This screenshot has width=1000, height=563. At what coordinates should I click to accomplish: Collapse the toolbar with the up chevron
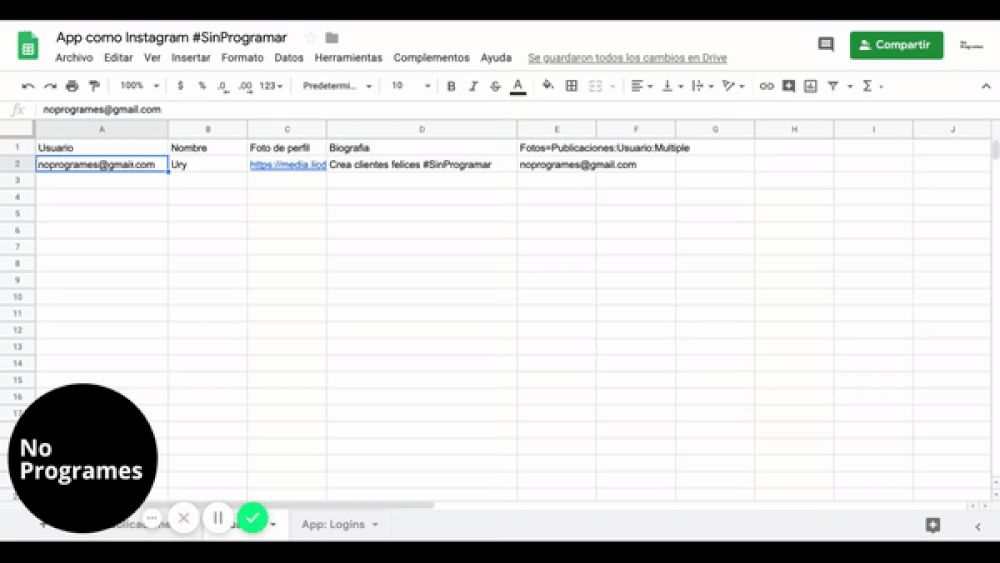coord(986,86)
